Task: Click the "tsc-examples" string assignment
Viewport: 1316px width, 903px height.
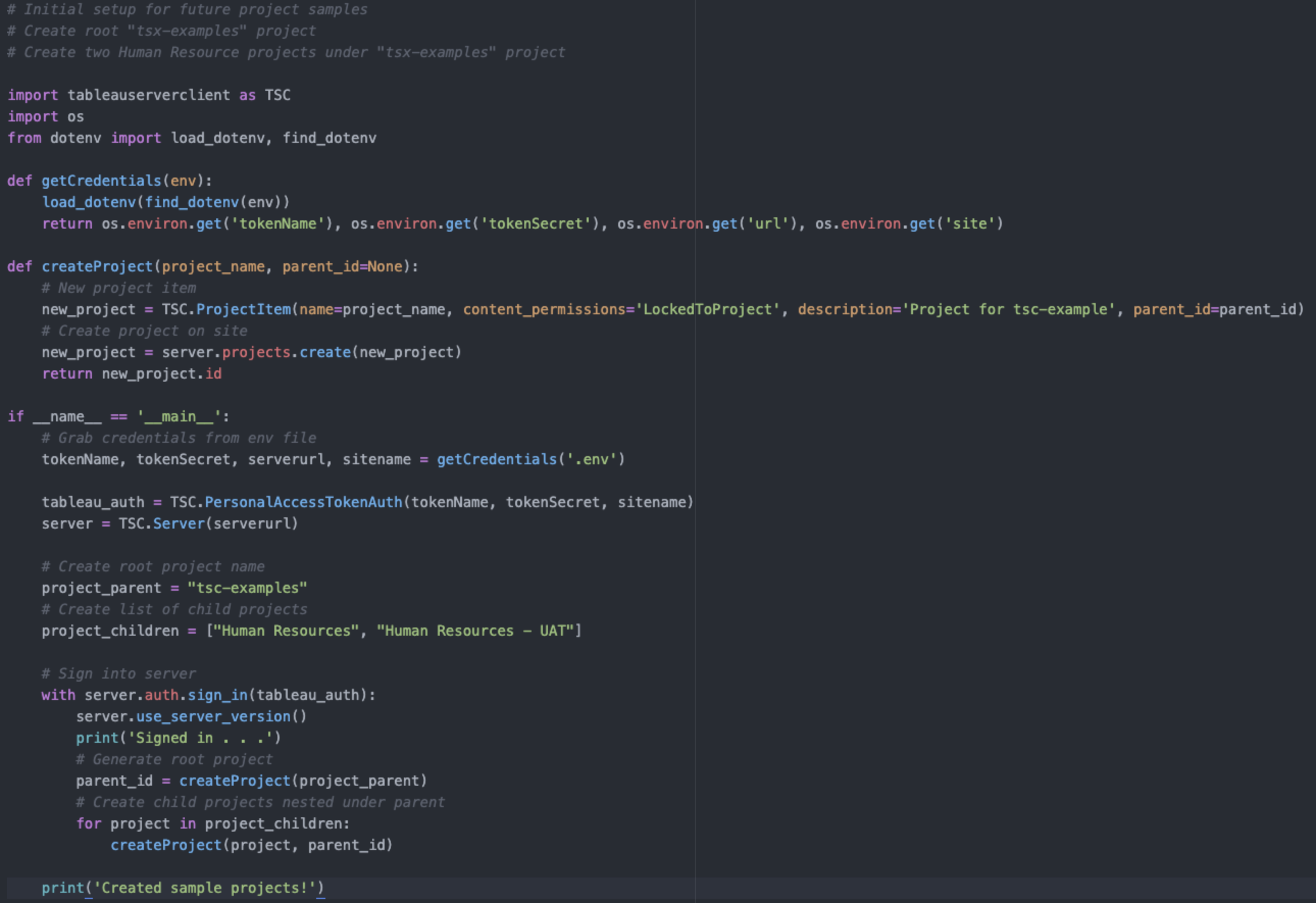Action: [247, 588]
